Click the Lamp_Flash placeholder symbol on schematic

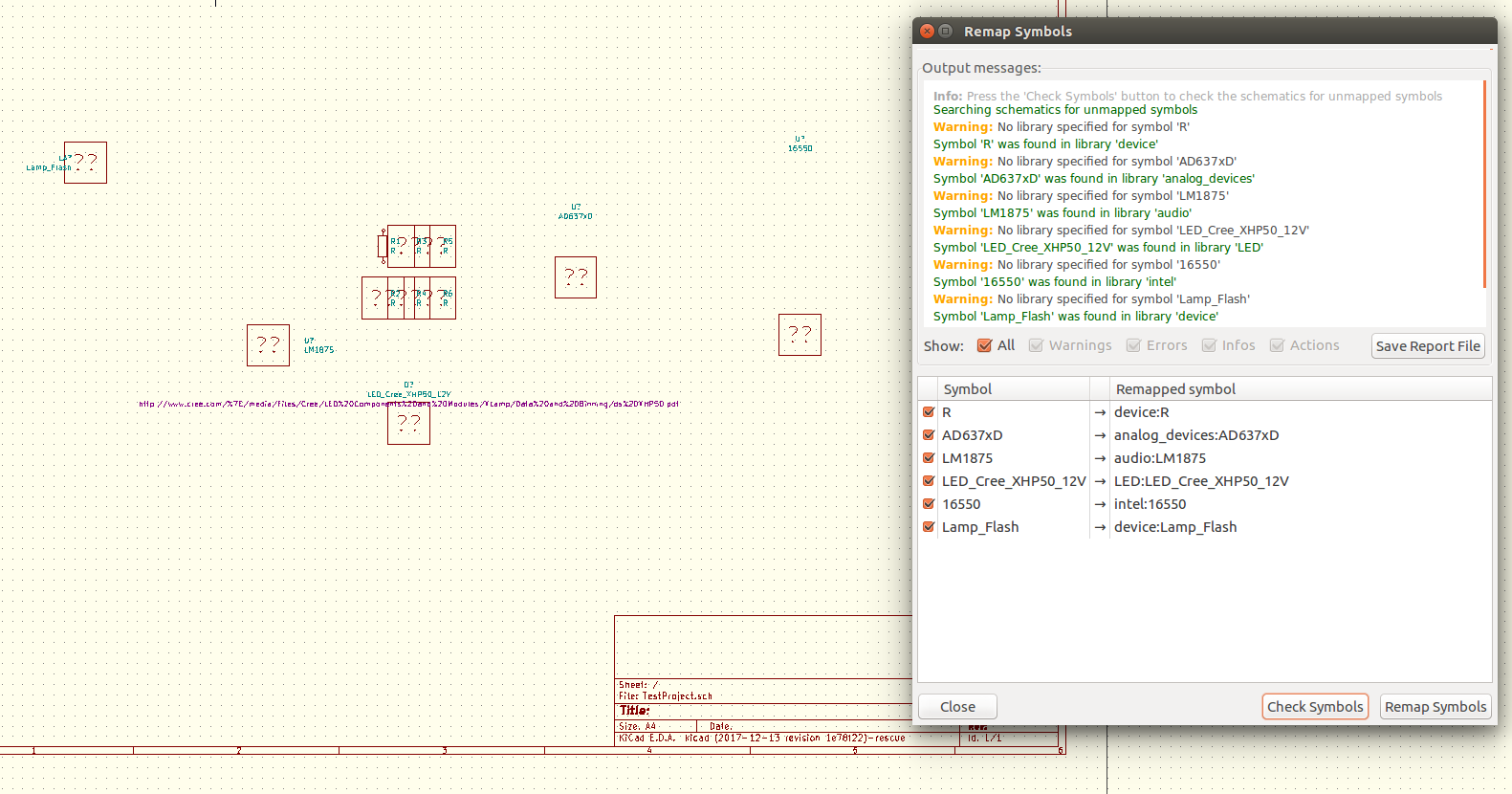point(85,163)
